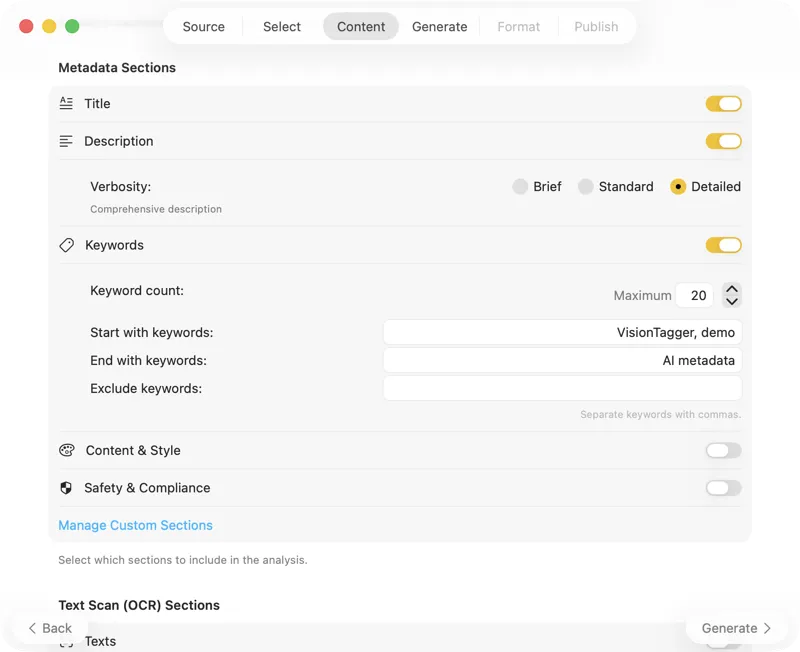Click the 'Separate keywords with commas' hint
Image resolution: width=800 pixels, height=652 pixels.
point(660,415)
